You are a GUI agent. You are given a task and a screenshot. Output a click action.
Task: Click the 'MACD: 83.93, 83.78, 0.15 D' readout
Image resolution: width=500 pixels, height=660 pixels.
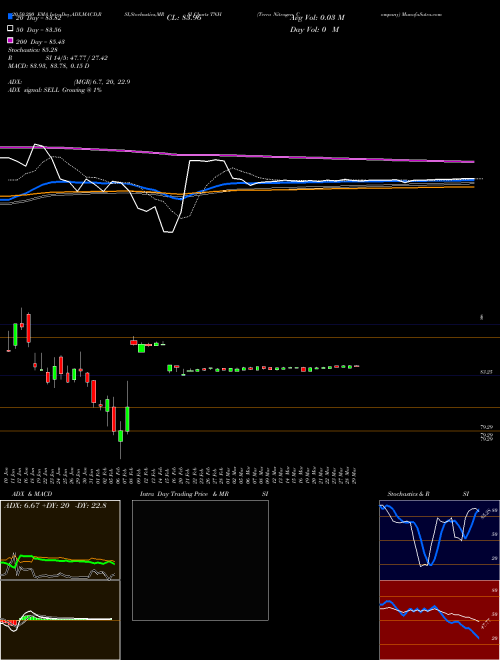48,66
